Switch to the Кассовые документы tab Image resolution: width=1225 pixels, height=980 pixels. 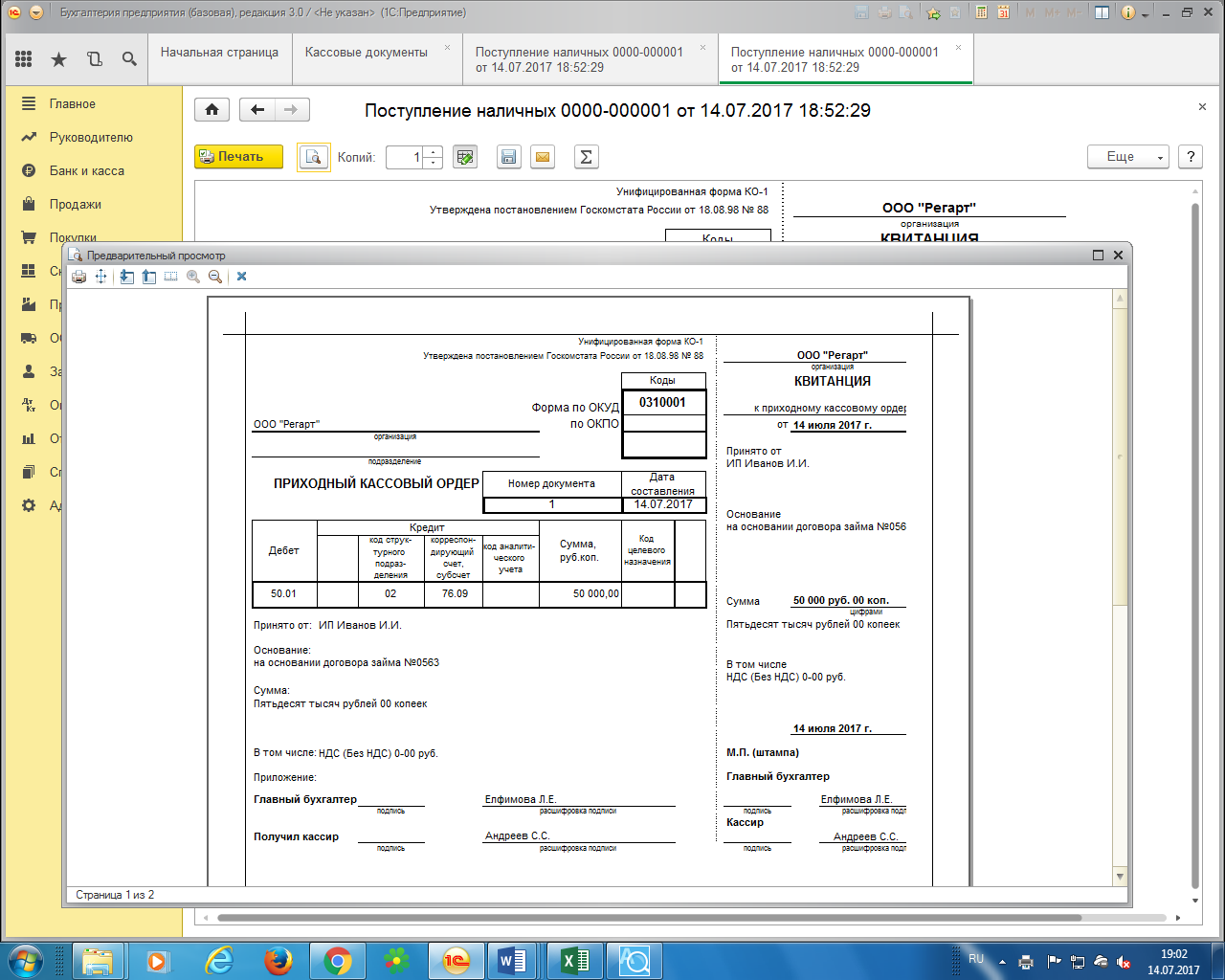click(367, 53)
